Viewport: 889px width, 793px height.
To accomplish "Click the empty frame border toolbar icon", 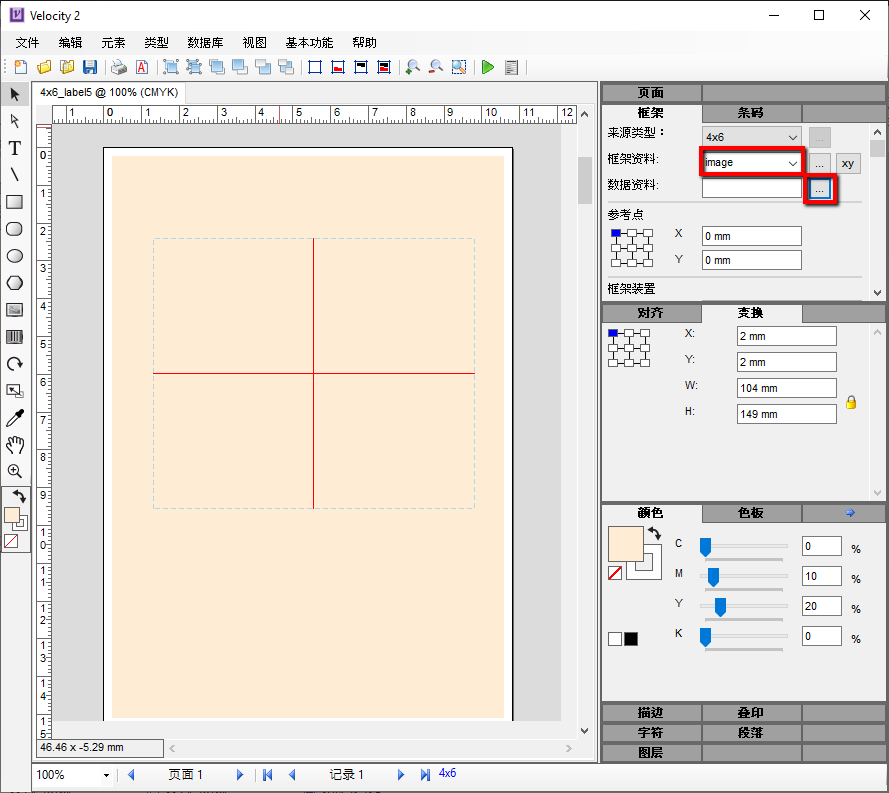I will pos(315,67).
